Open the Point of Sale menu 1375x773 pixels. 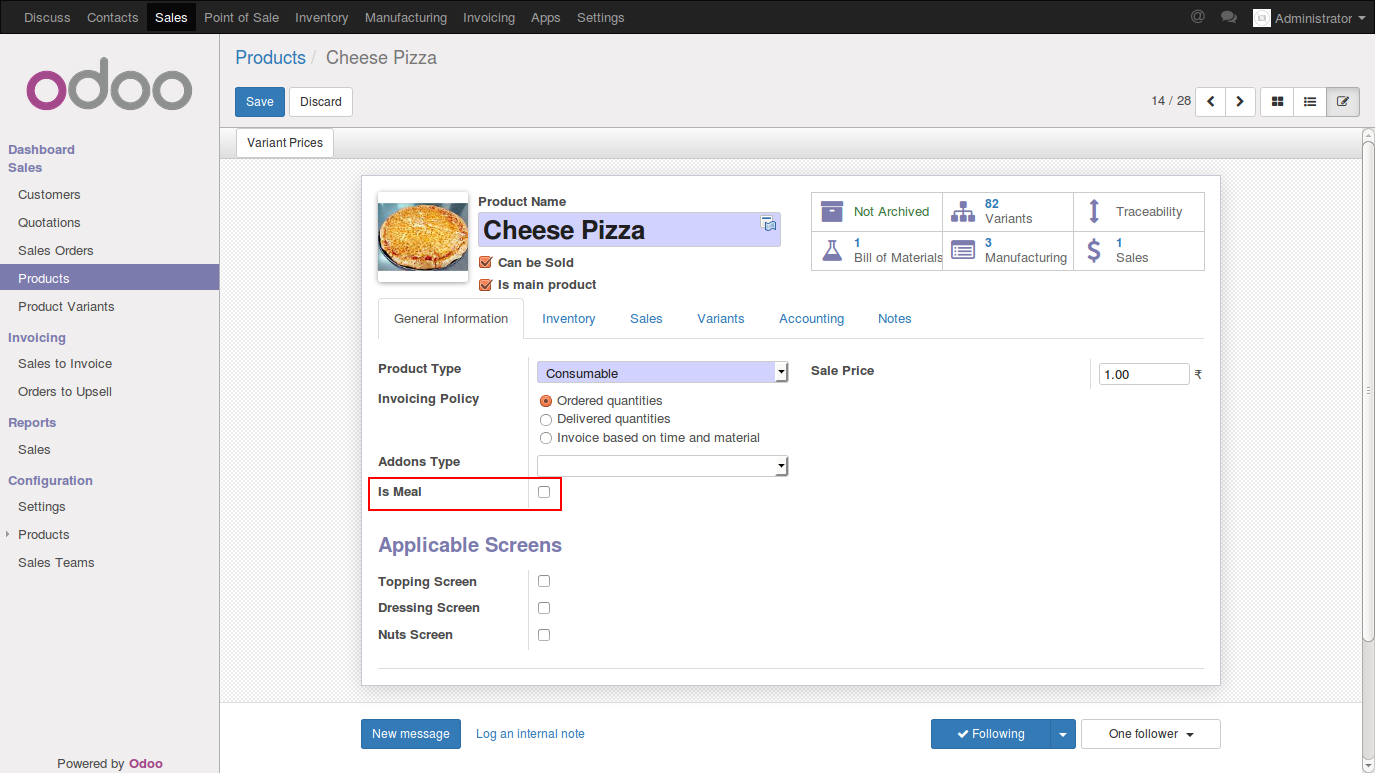tap(241, 18)
